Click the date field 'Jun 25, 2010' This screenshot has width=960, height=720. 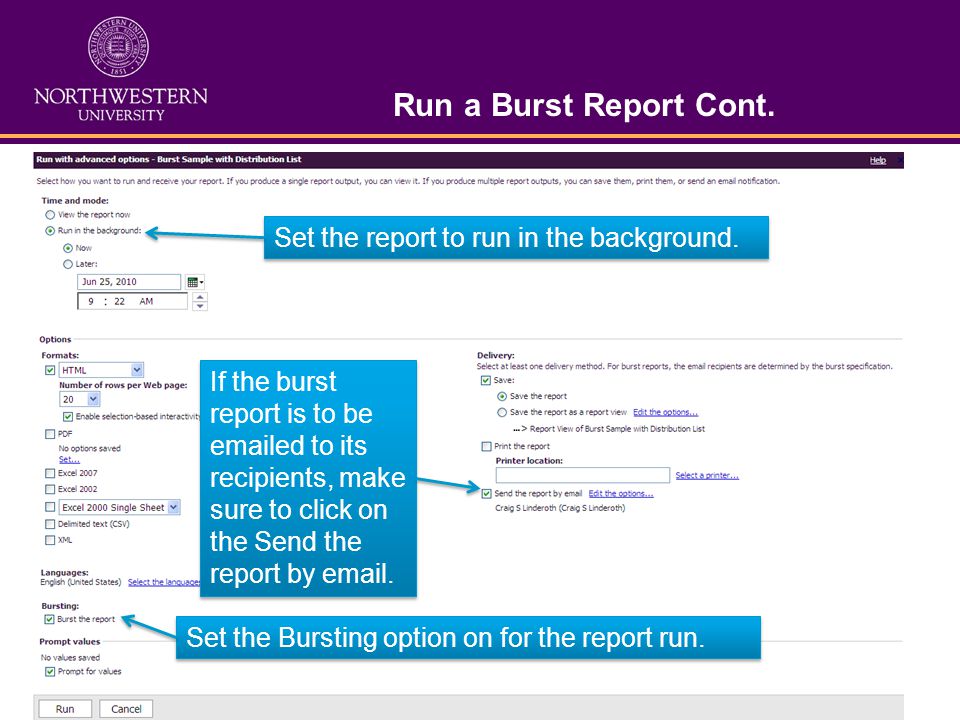(129, 282)
